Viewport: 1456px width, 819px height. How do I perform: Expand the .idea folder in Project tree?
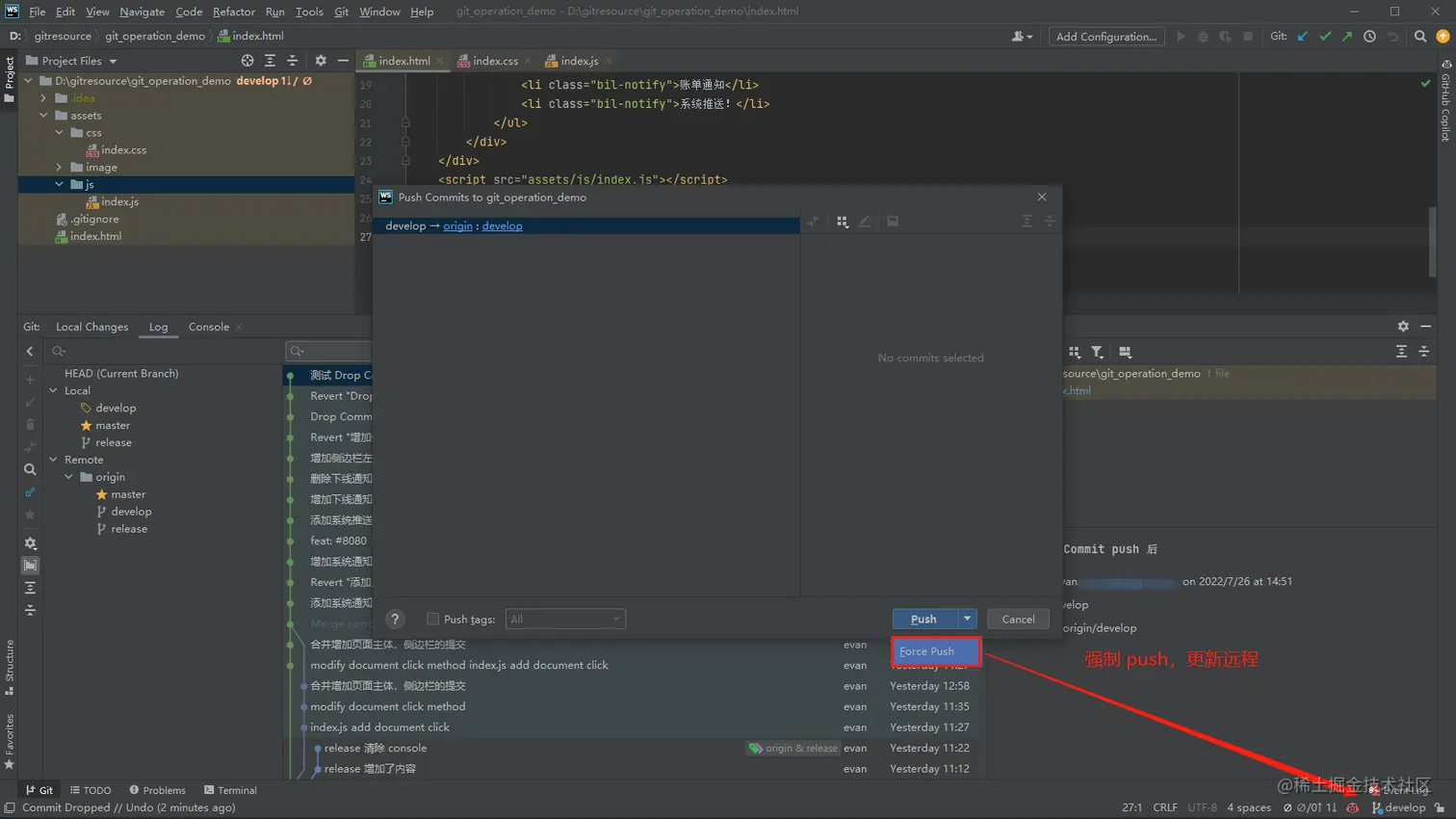pyautogui.click(x=43, y=98)
